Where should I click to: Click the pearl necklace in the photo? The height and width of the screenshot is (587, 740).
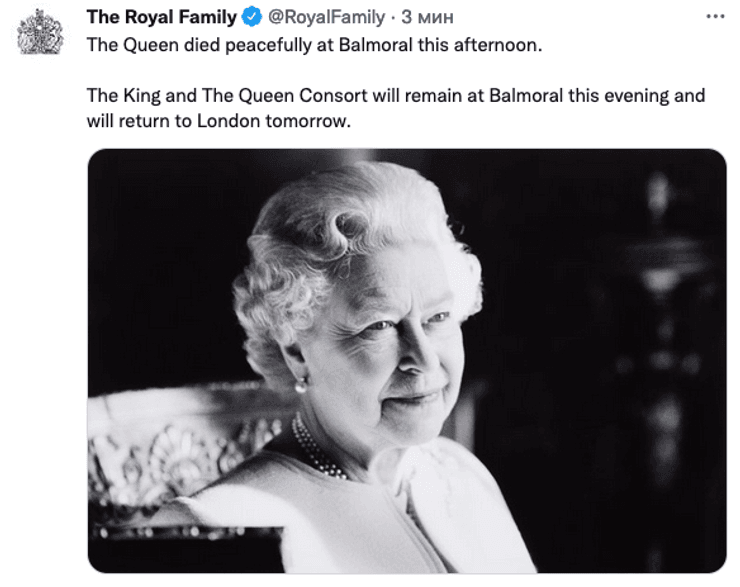click(316, 446)
